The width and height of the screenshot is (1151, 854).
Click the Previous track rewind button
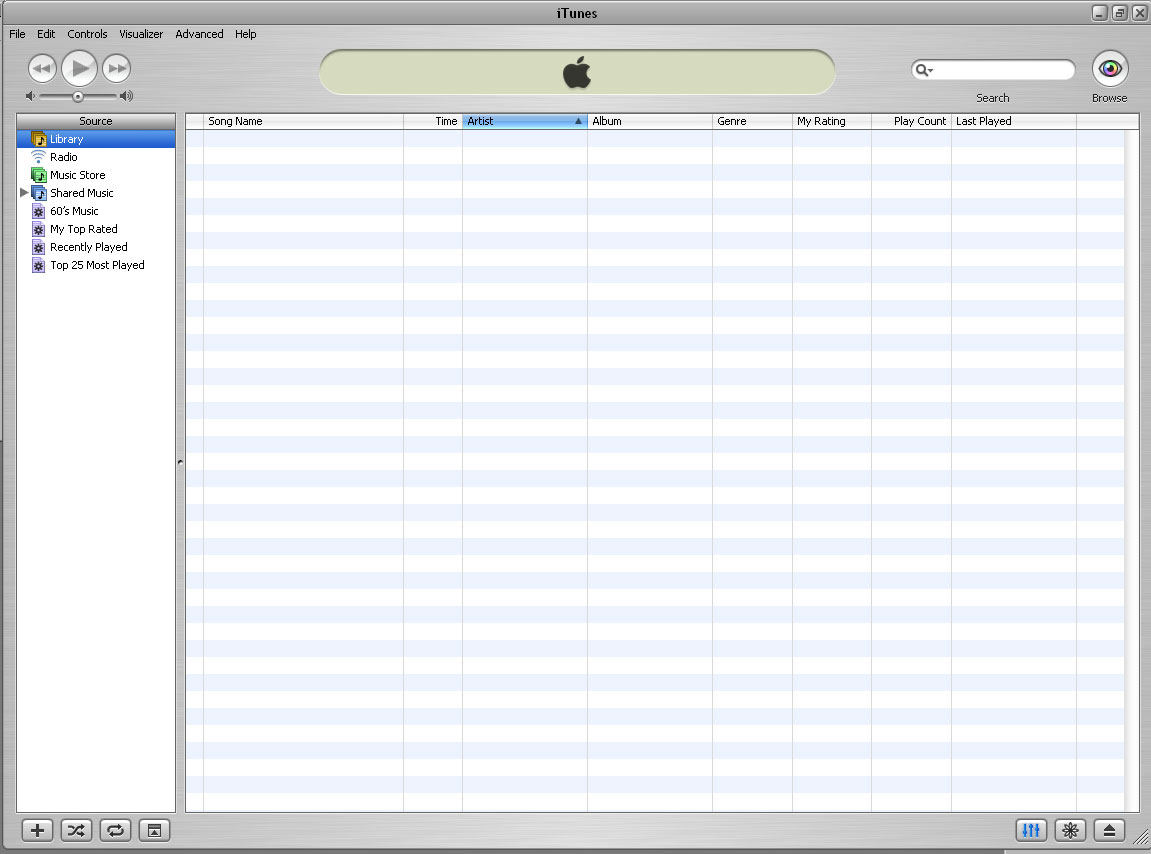[43, 68]
